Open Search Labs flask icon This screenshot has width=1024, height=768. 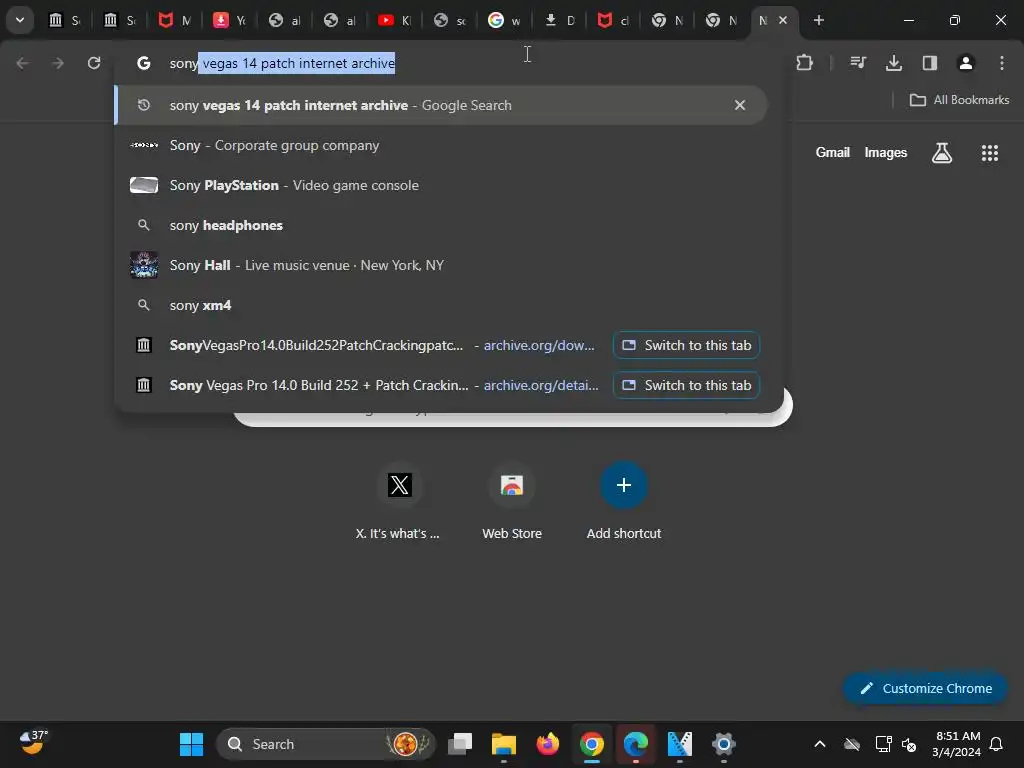coord(941,153)
